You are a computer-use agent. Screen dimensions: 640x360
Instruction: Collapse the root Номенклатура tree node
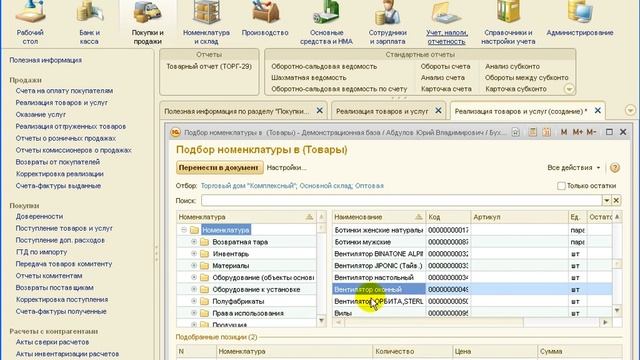184,230
